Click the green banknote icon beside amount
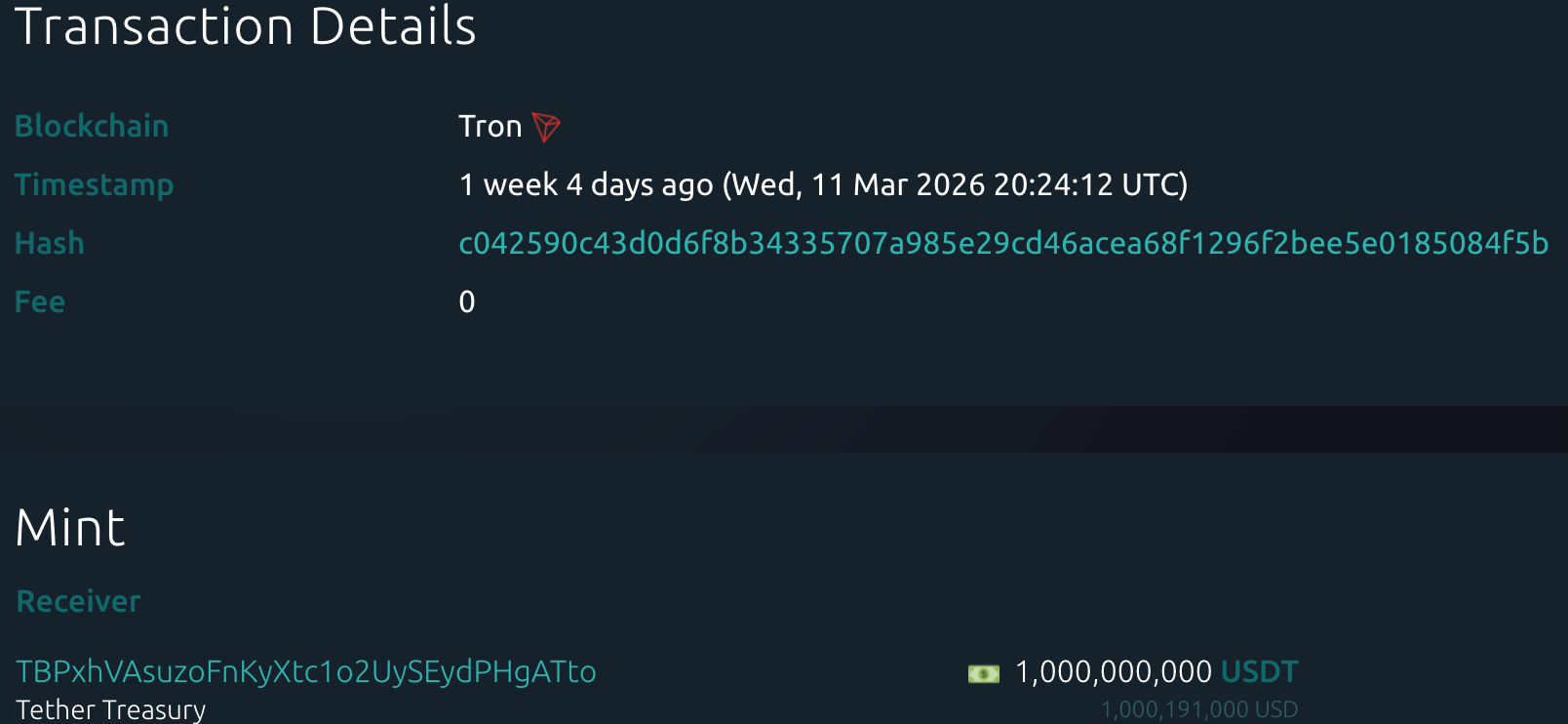The image size is (1568, 724). [983, 673]
